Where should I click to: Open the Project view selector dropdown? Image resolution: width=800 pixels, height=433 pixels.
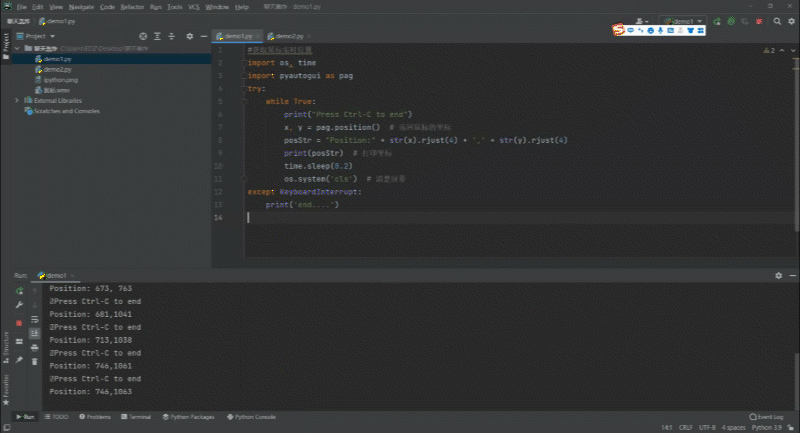click(x=36, y=36)
